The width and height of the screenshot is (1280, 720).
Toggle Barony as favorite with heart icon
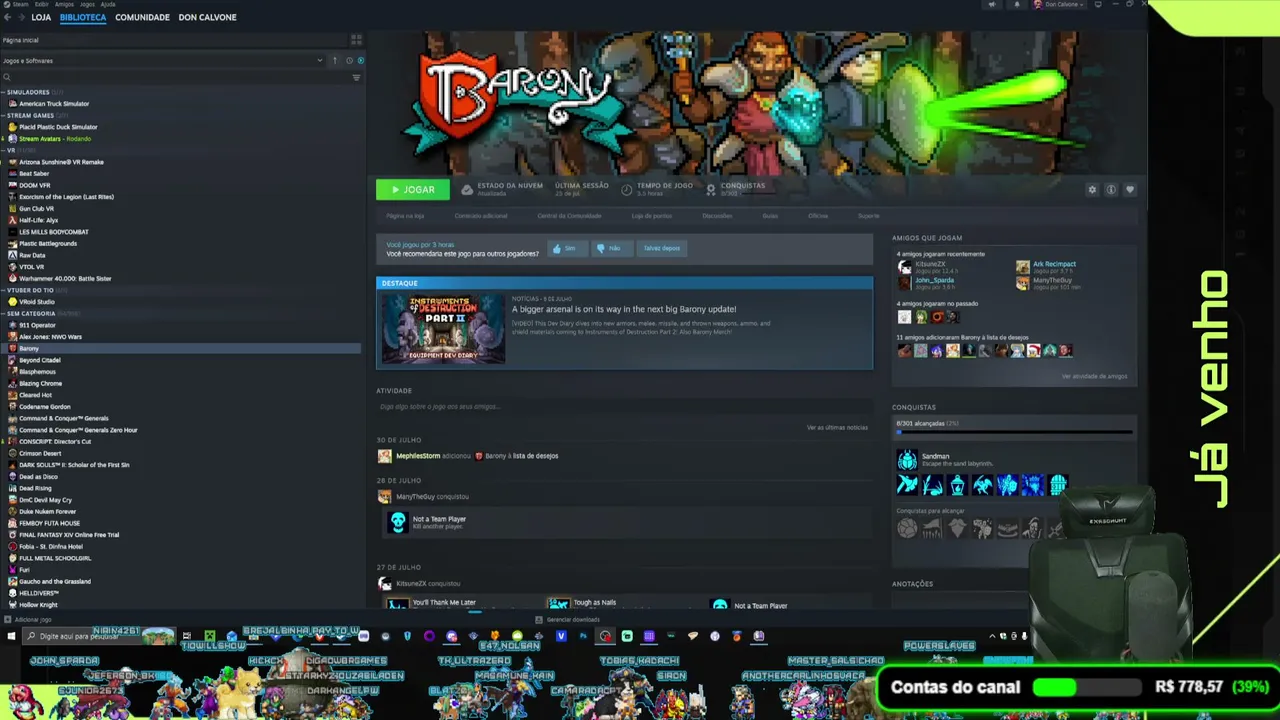1130,189
